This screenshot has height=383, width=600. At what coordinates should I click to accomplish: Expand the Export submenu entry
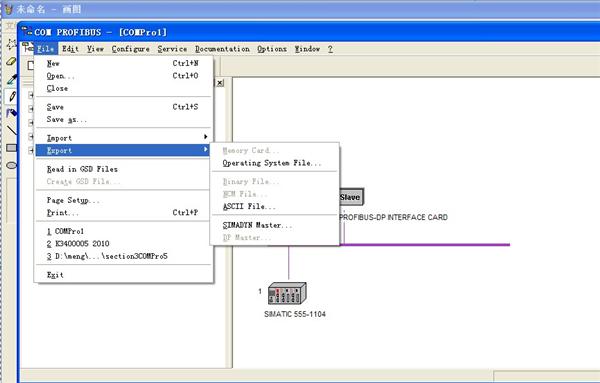(x=122, y=150)
